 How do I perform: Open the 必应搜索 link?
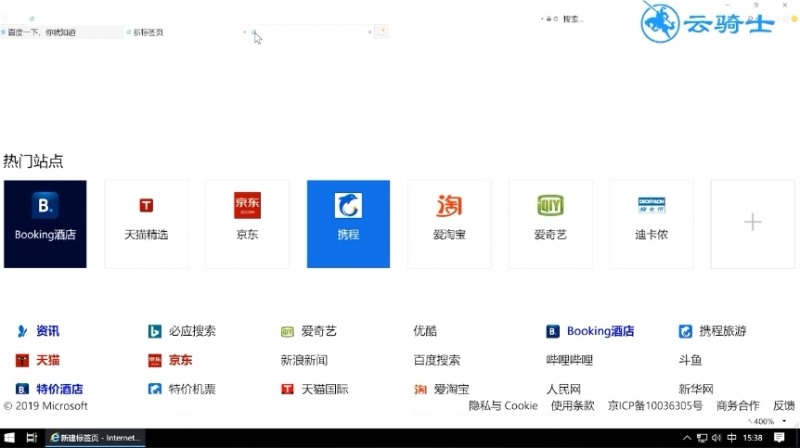tap(192, 331)
